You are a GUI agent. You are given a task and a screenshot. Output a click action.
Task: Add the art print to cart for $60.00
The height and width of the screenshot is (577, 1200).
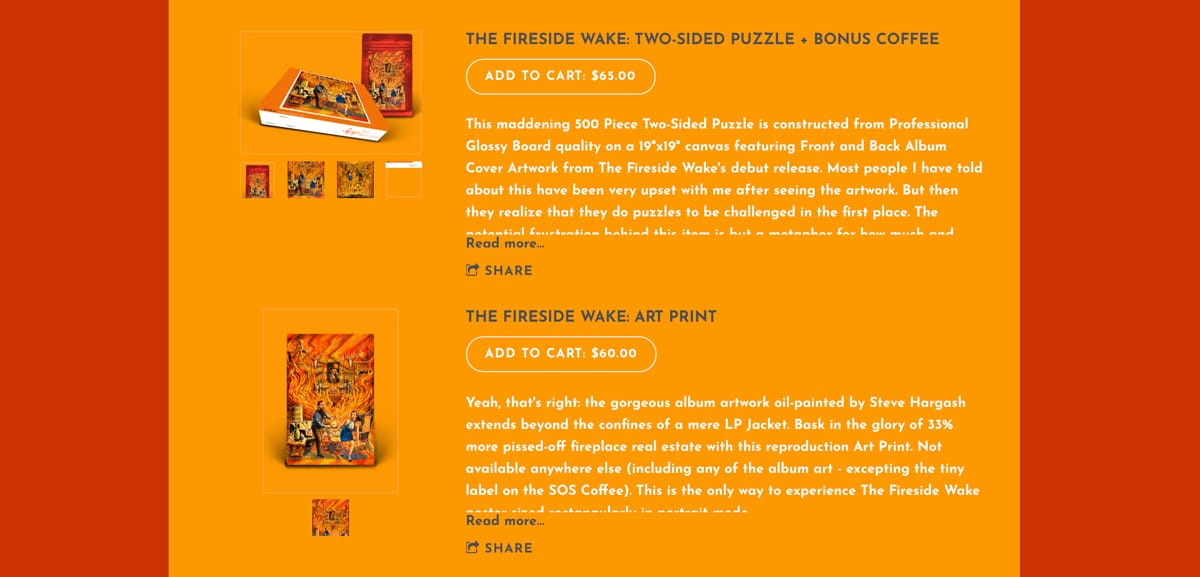click(x=560, y=353)
